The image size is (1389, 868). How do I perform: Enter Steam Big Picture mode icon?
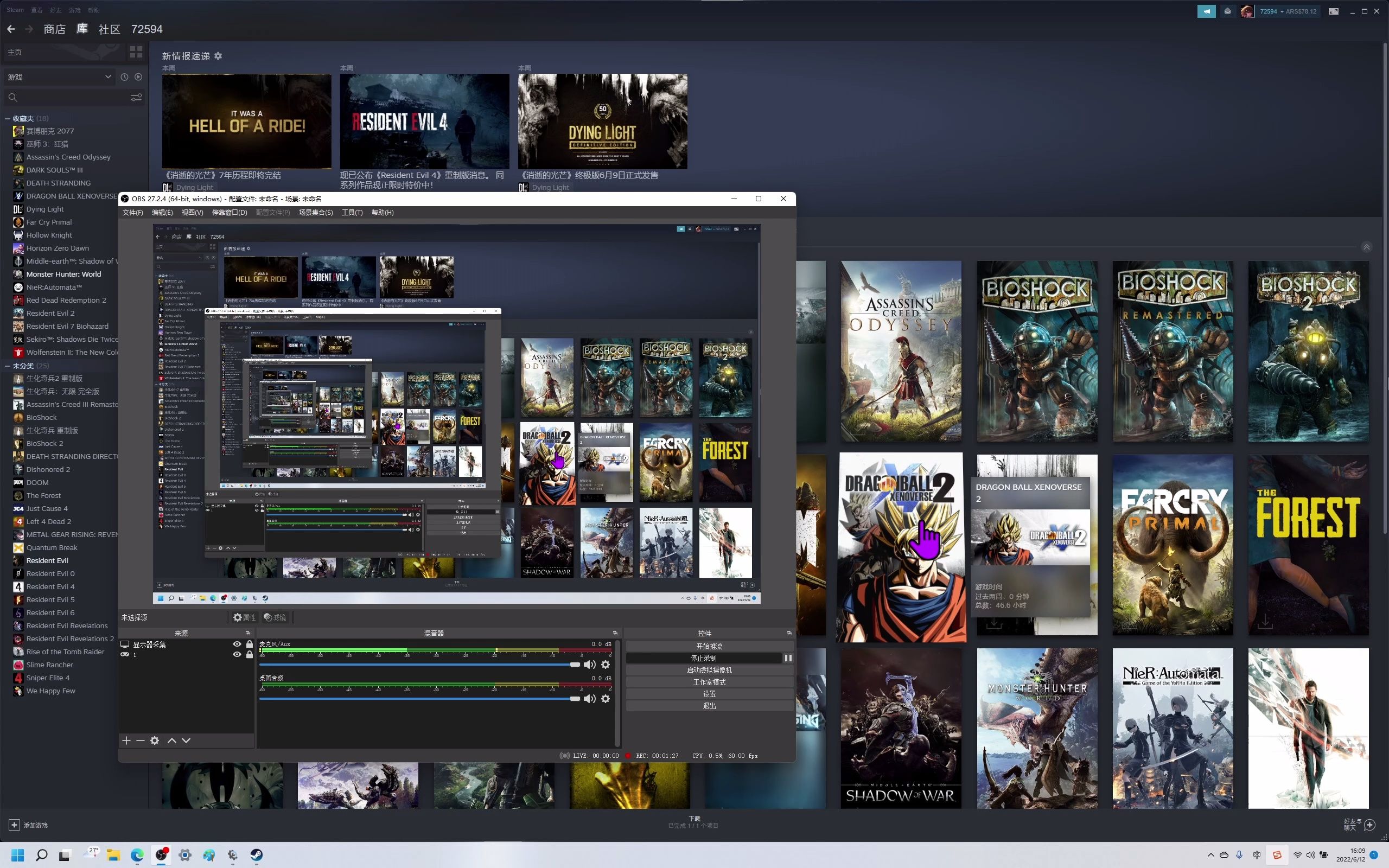pyautogui.click(x=1334, y=11)
